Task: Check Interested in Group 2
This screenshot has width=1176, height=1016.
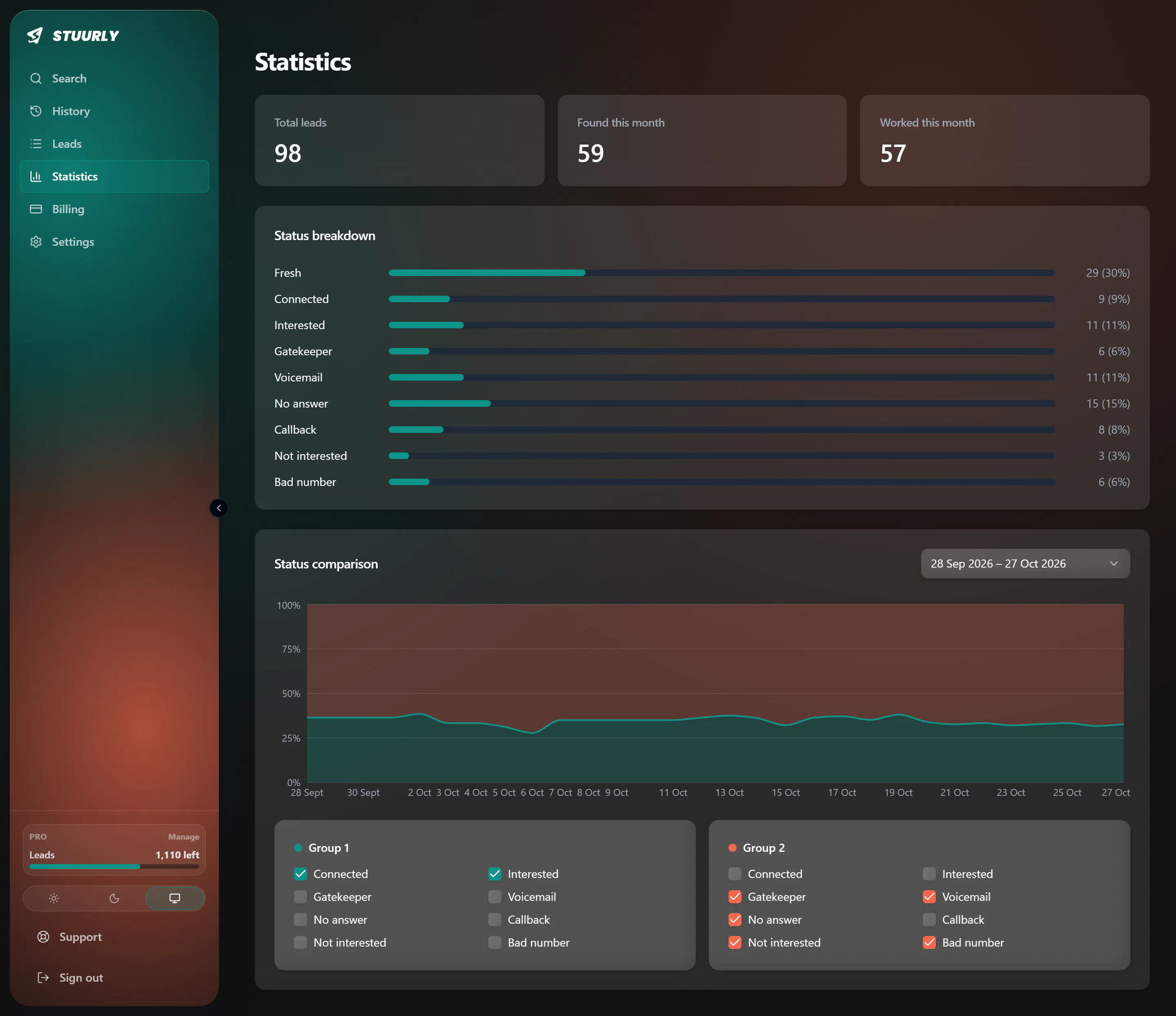Action: [929, 874]
